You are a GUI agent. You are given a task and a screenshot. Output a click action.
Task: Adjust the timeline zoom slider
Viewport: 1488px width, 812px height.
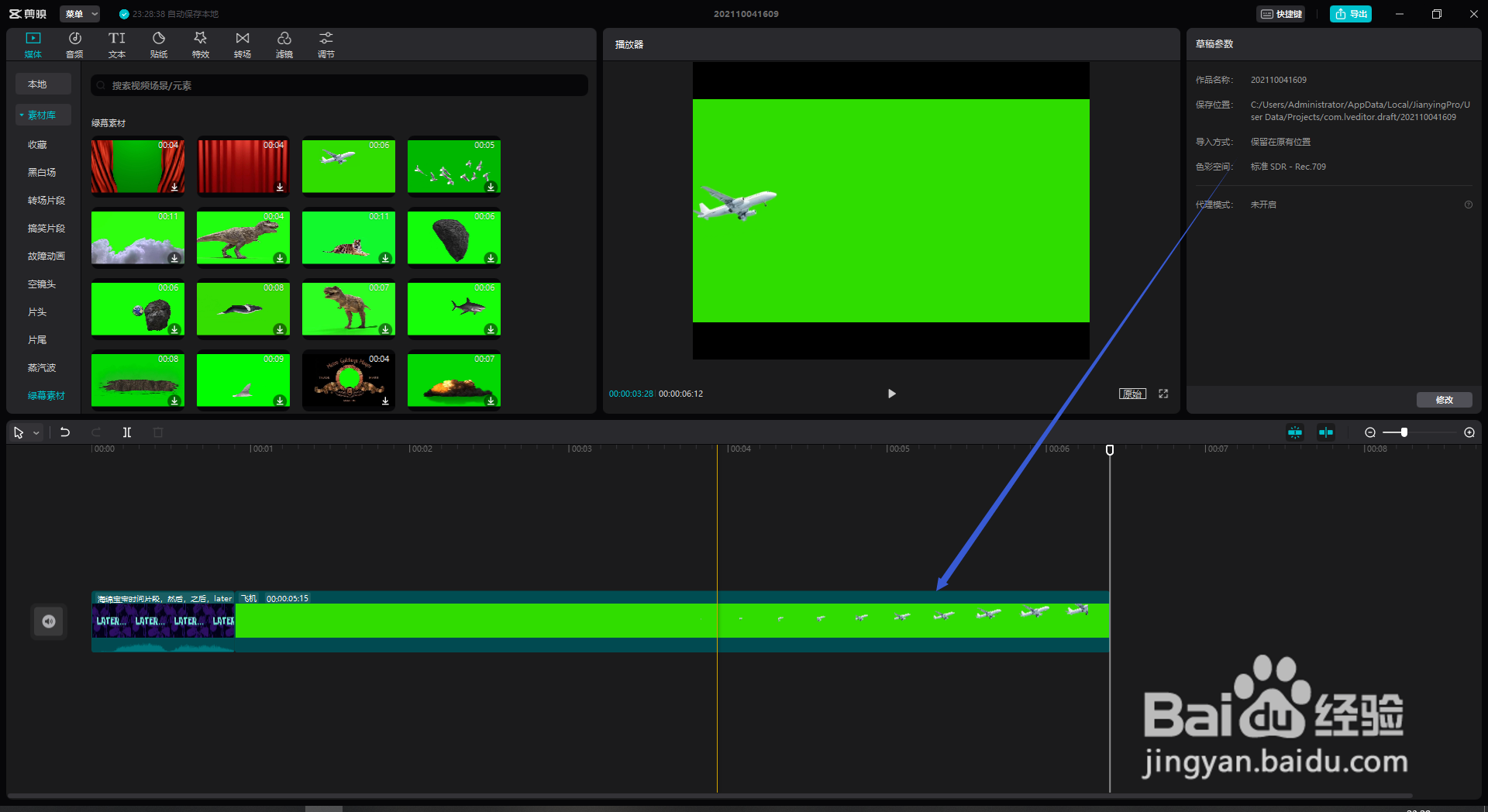pyautogui.click(x=1404, y=432)
